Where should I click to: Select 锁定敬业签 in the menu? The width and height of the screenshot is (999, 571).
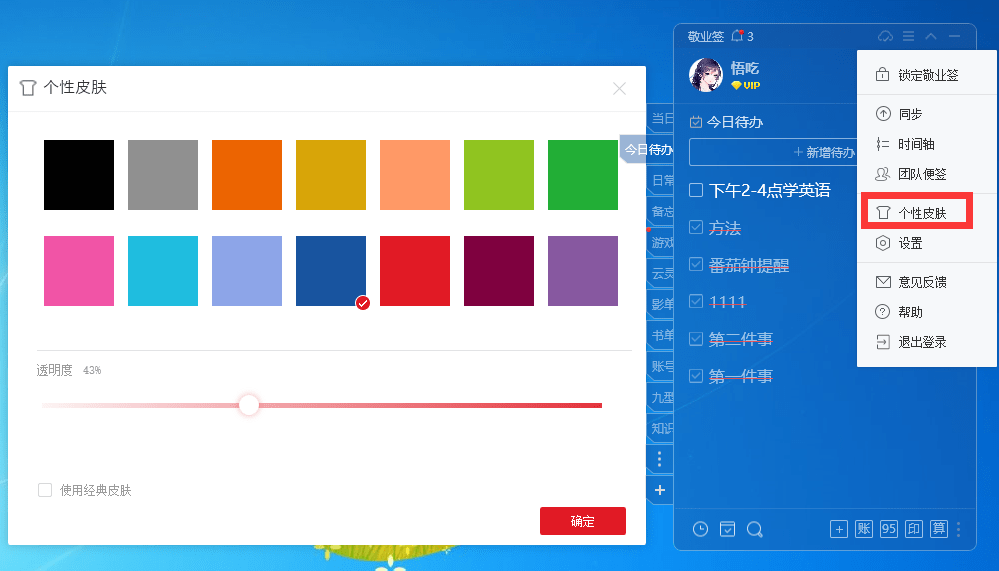(x=927, y=75)
